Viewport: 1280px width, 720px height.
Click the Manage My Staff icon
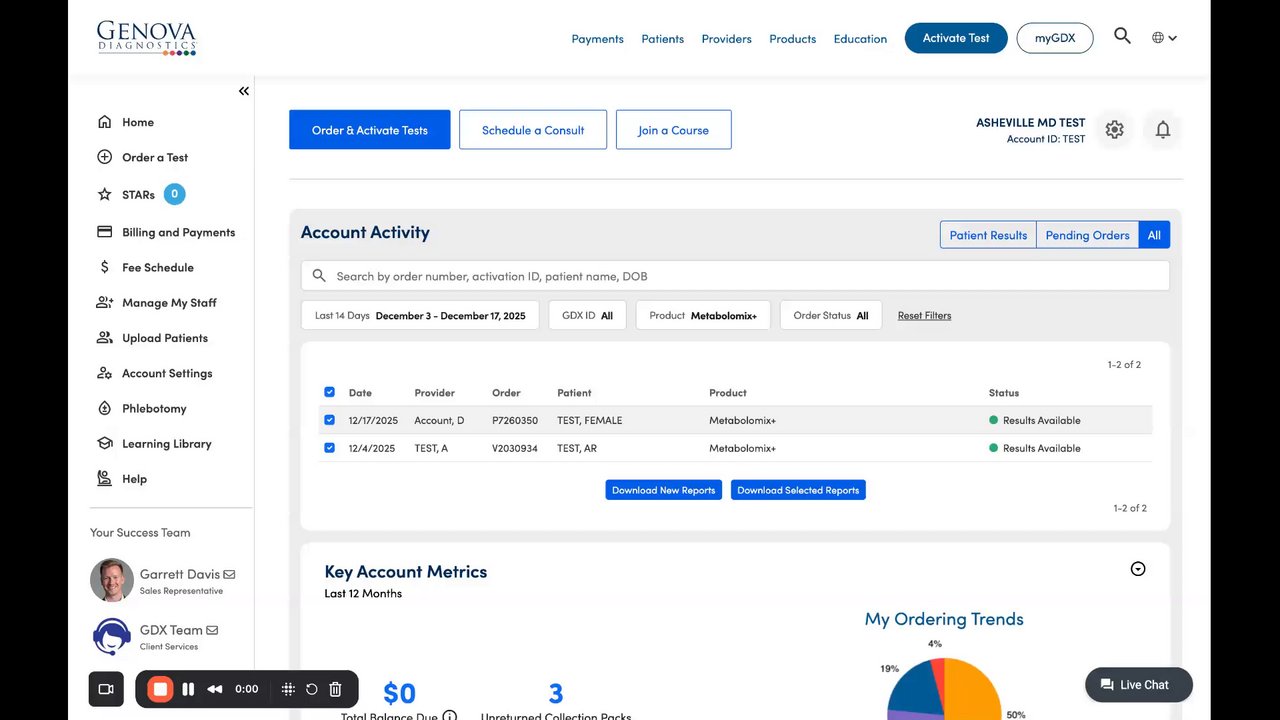(104, 302)
